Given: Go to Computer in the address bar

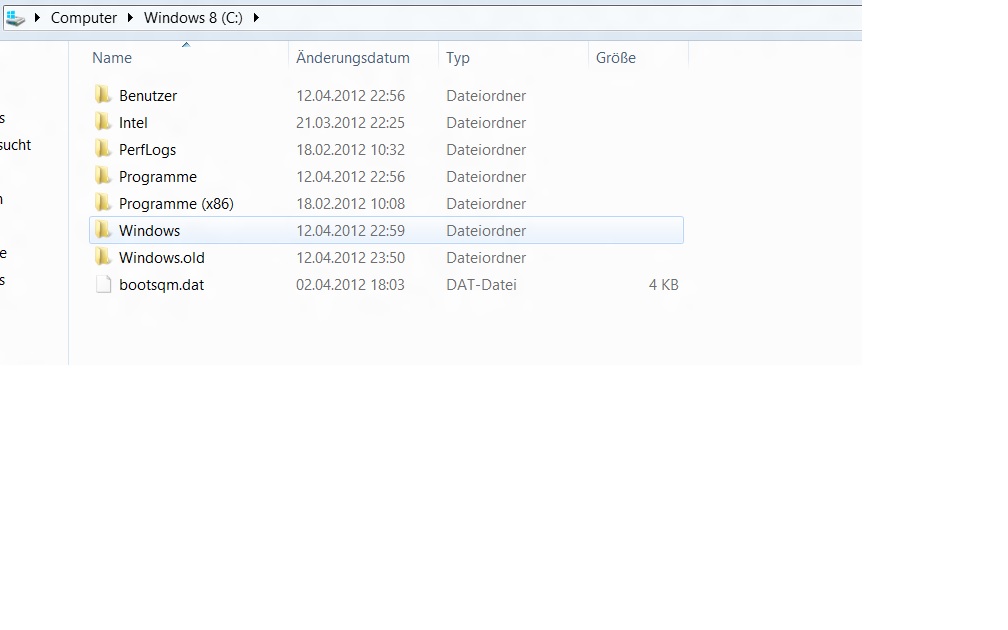Looking at the screenshot, I should coord(84,18).
